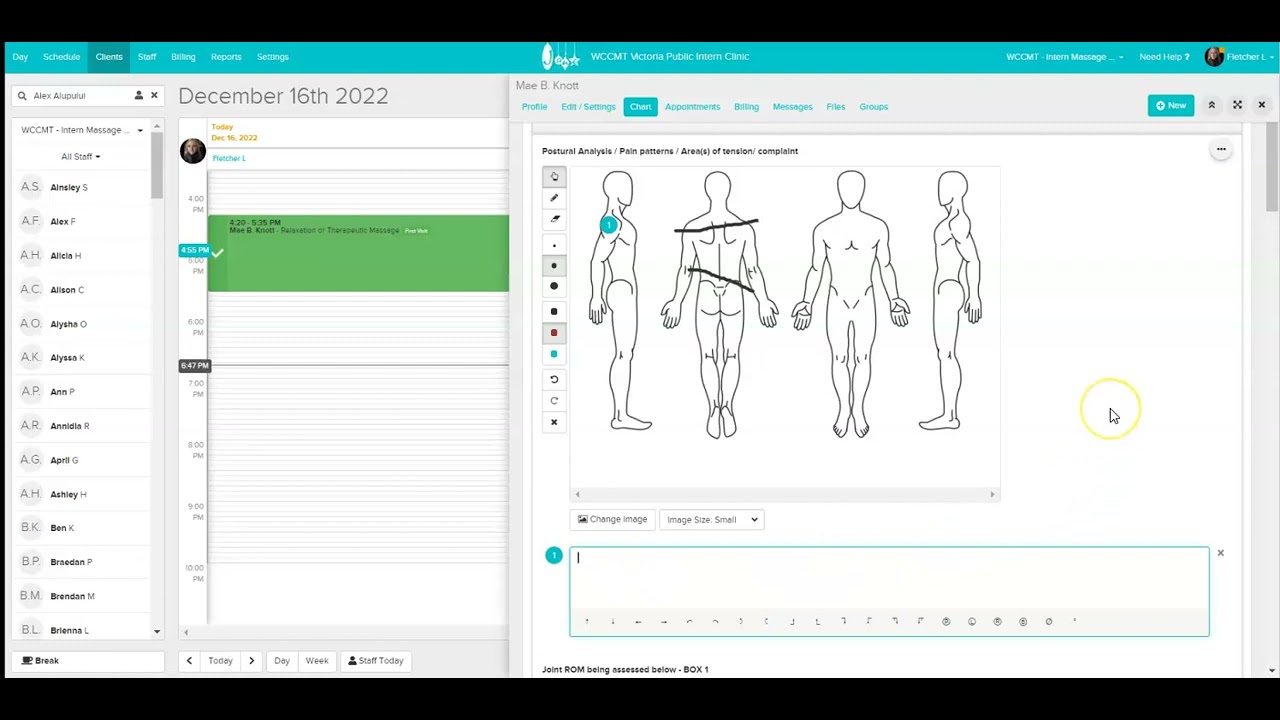Select the Chart tab

[x=640, y=107]
